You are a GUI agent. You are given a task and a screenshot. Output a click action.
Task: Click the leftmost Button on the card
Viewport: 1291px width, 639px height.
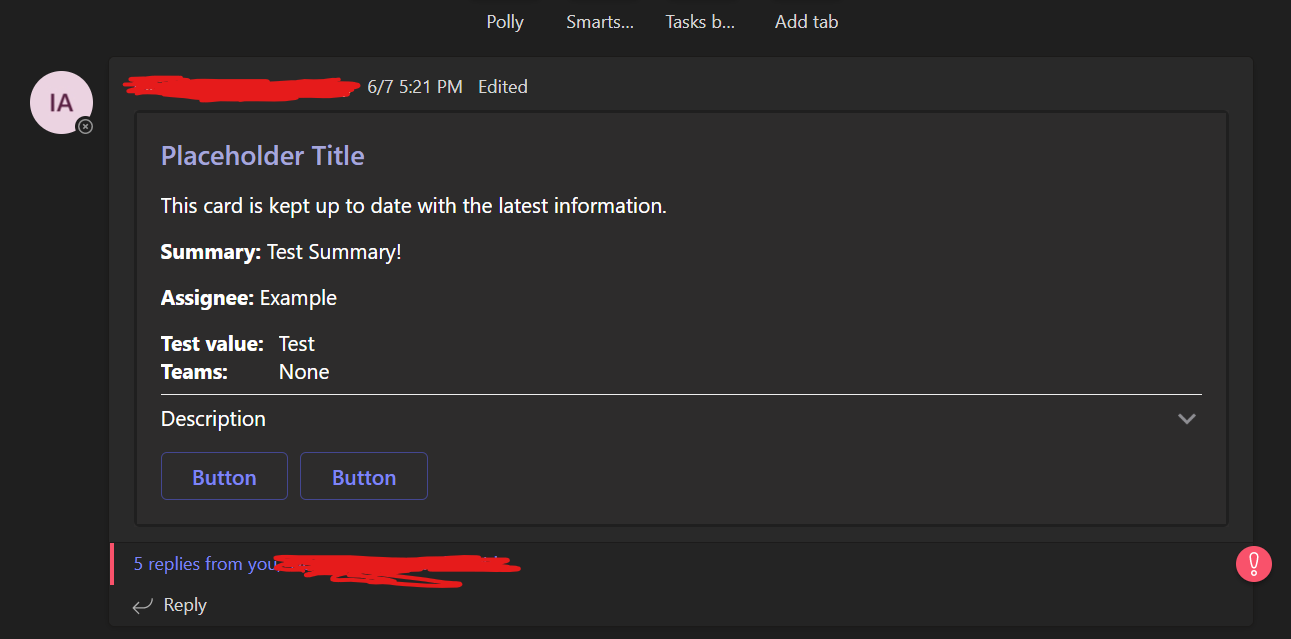click(224, 476)
